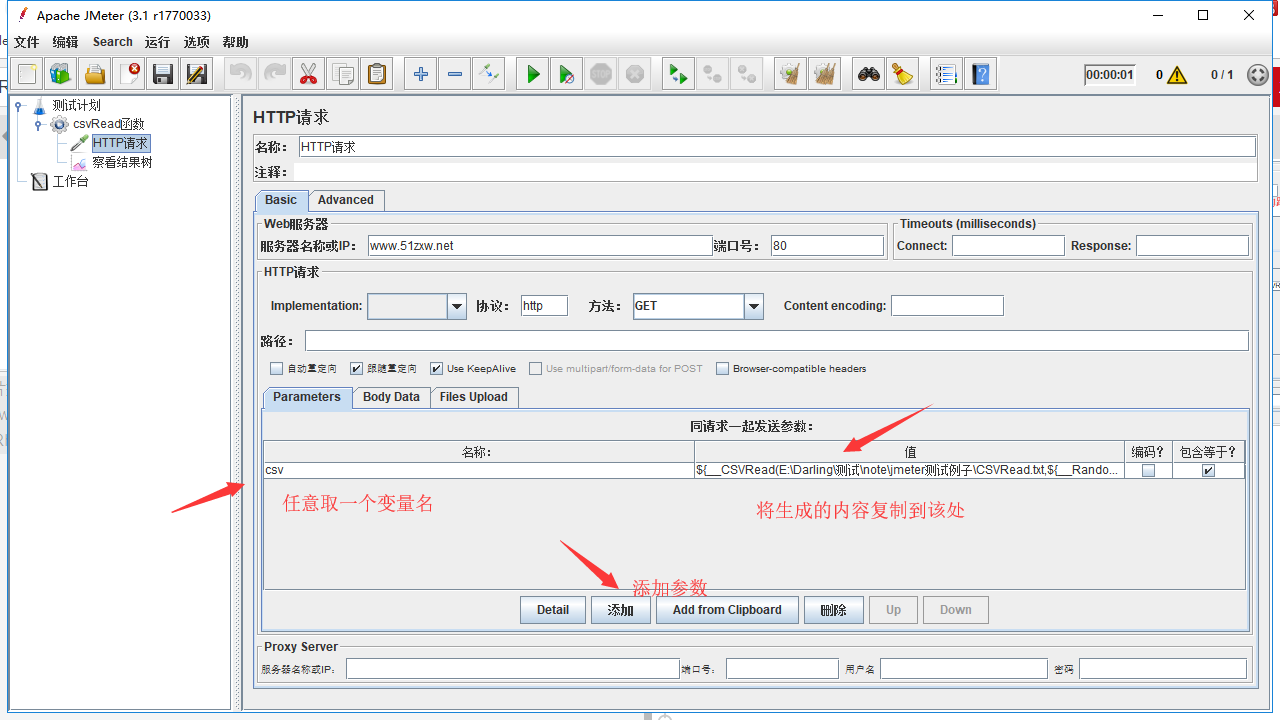Search the tree with binoculars icon
Image resolution: width=1280 pixels, height=720 pixels.
[x=869, y=74]
